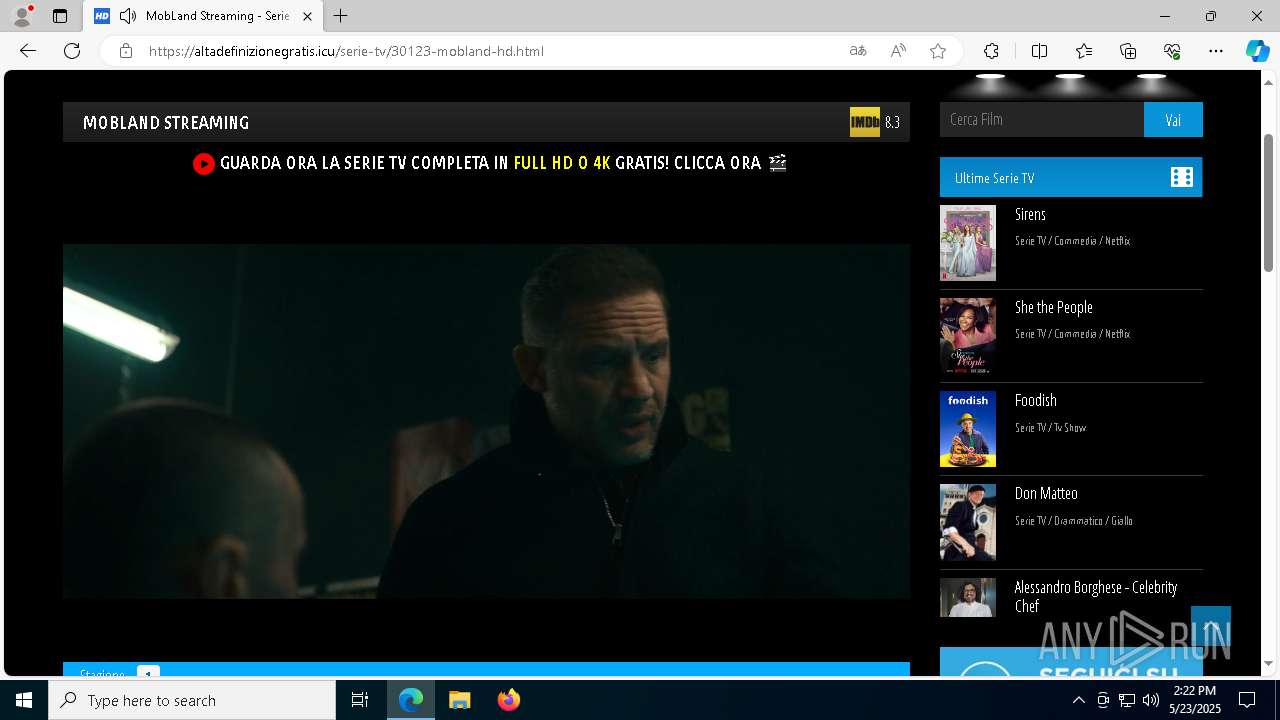The height and width of the screenshot is (720, 1280).
Task: Click the MOBLAND STREAMING title text
Action: 166,123
